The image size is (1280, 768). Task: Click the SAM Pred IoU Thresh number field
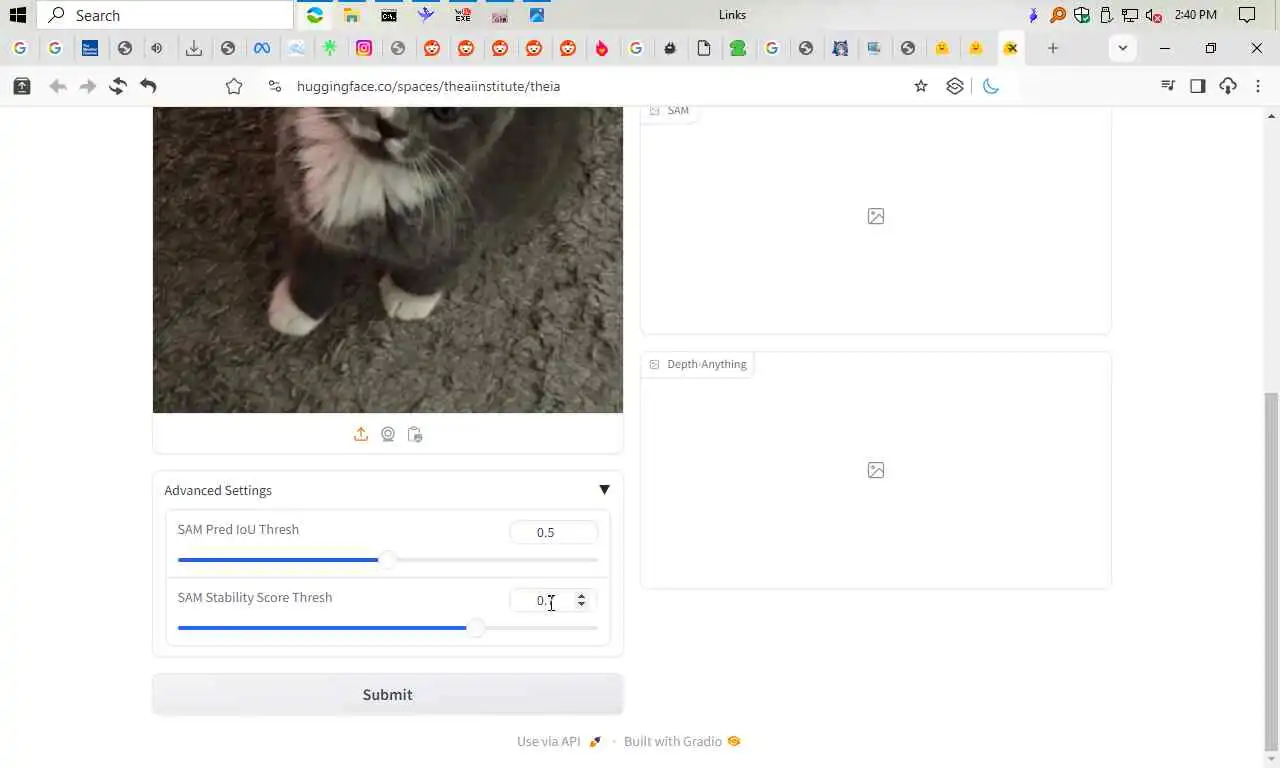[553, 532]
